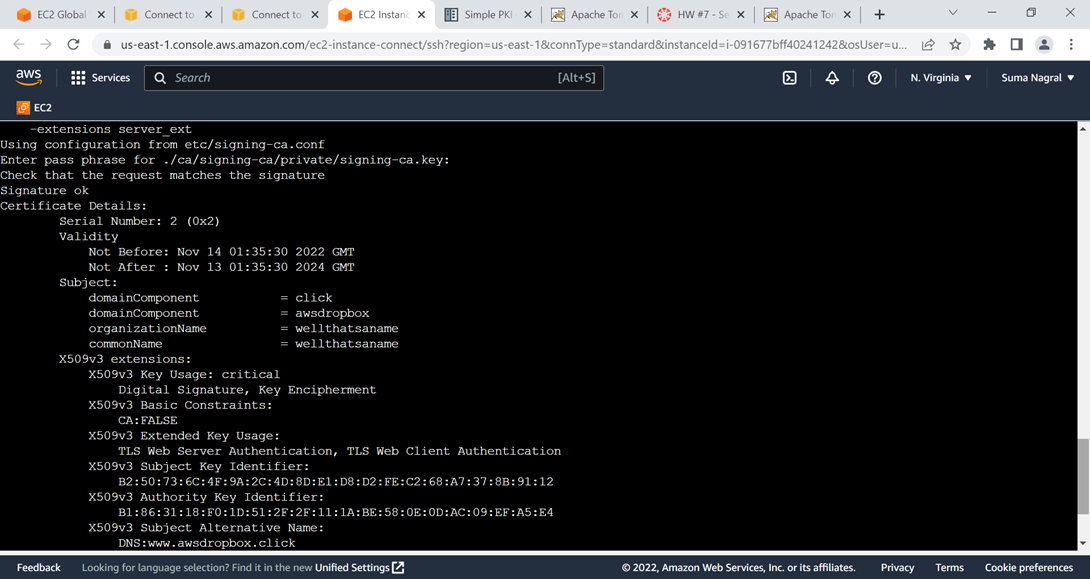Click the Feedback link
Image resolution: width=1090 pixels, height=579 pixels.
[38, 567]
